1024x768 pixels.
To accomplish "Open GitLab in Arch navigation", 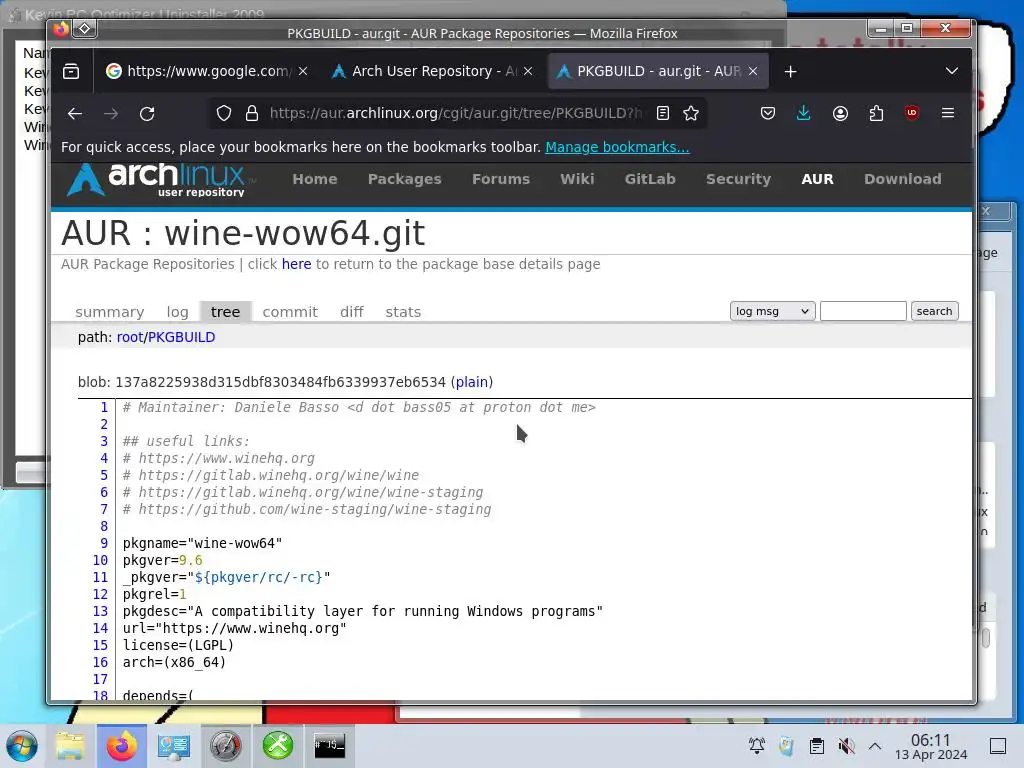I will coord(650,179).
